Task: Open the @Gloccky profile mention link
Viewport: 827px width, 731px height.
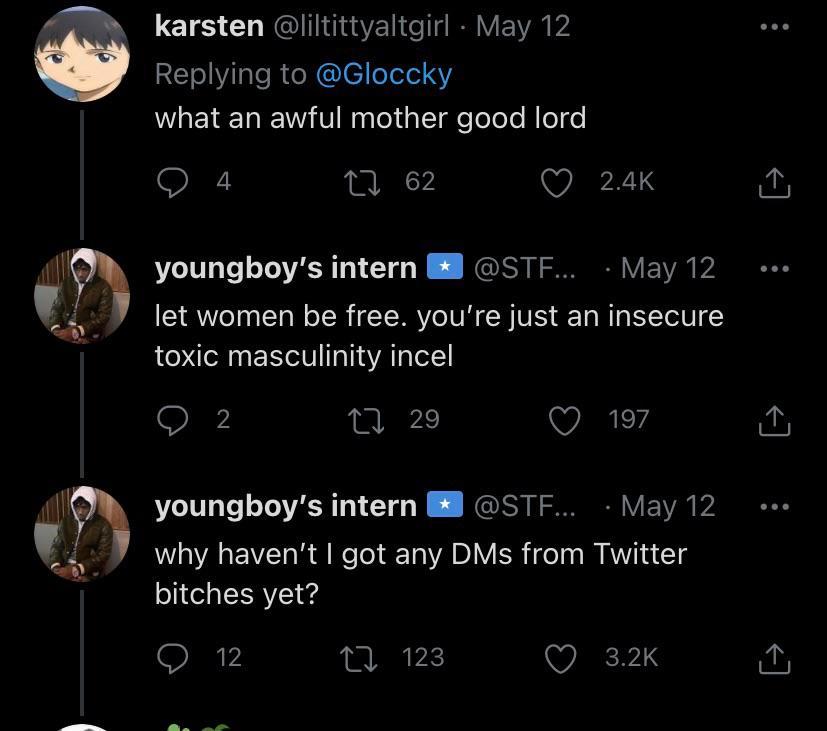Action: tap(383, 74)
